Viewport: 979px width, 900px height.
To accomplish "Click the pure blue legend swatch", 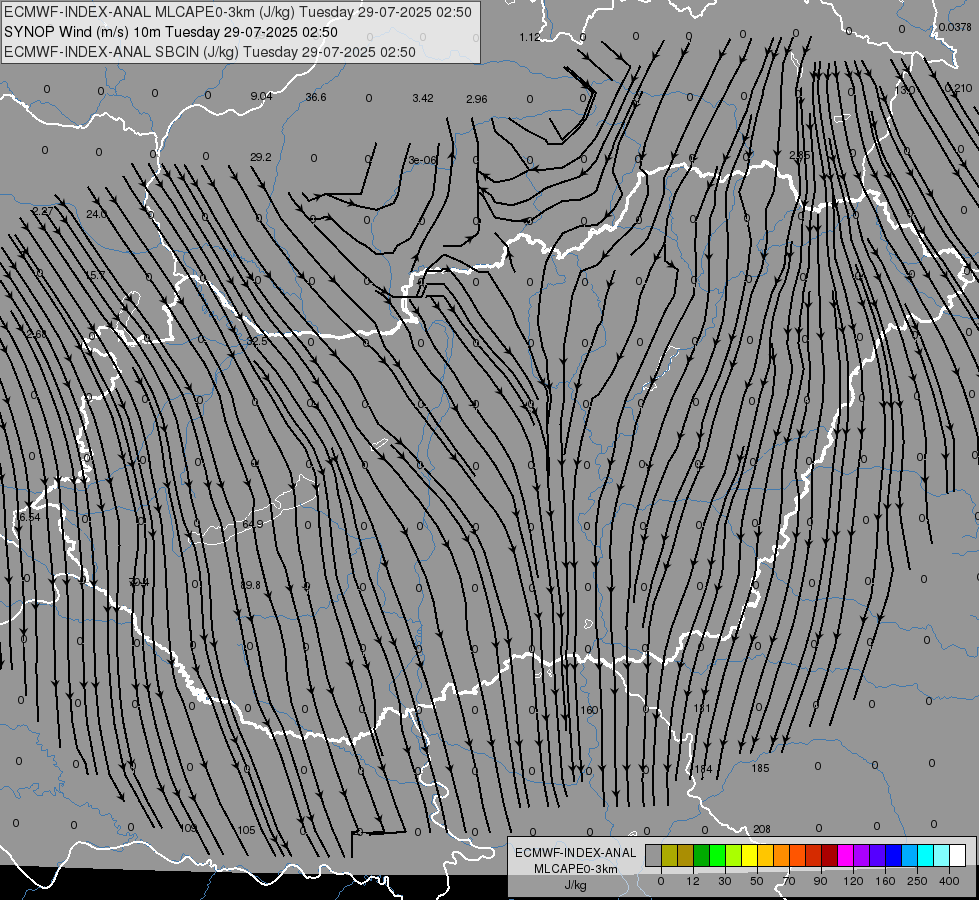I will [x=893, y=855].
